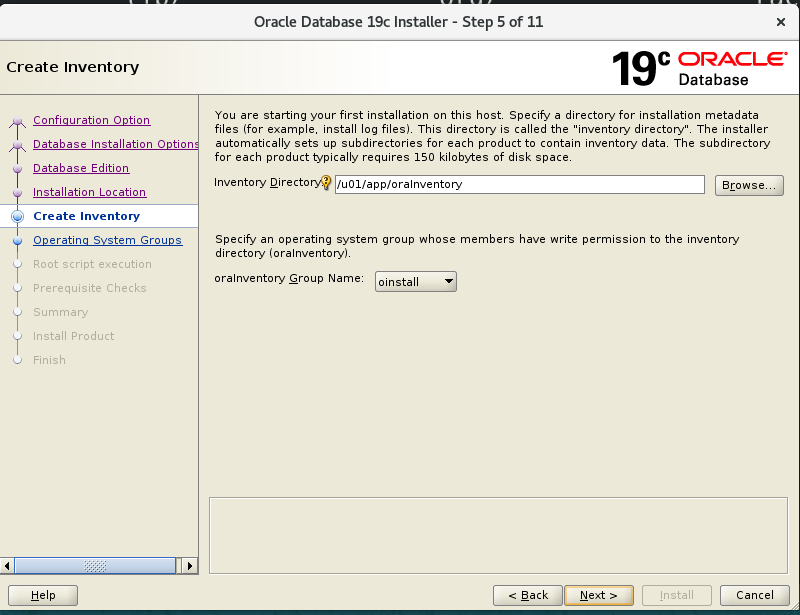
Task: Click the Database Edition step marker dot
Action: click(x=17, y=168)
